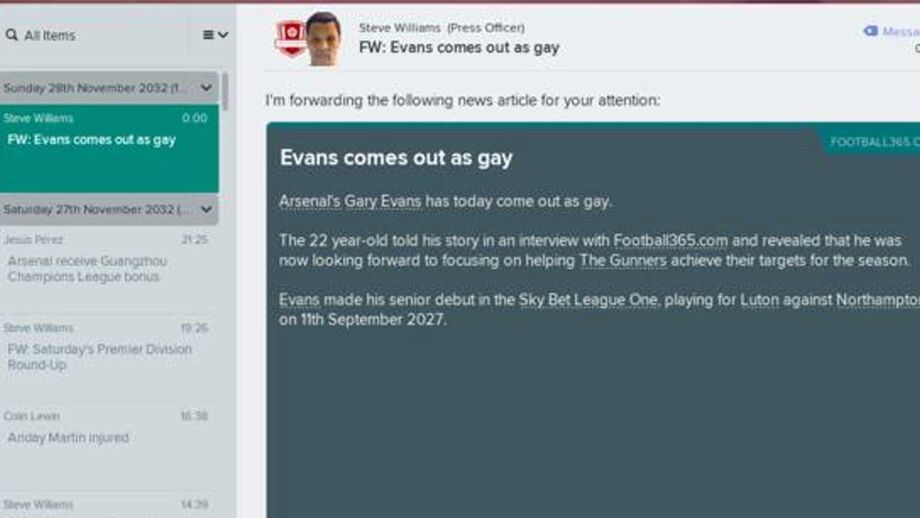Click the Arsenal's Gary Evans link

(x=350, y=201)
